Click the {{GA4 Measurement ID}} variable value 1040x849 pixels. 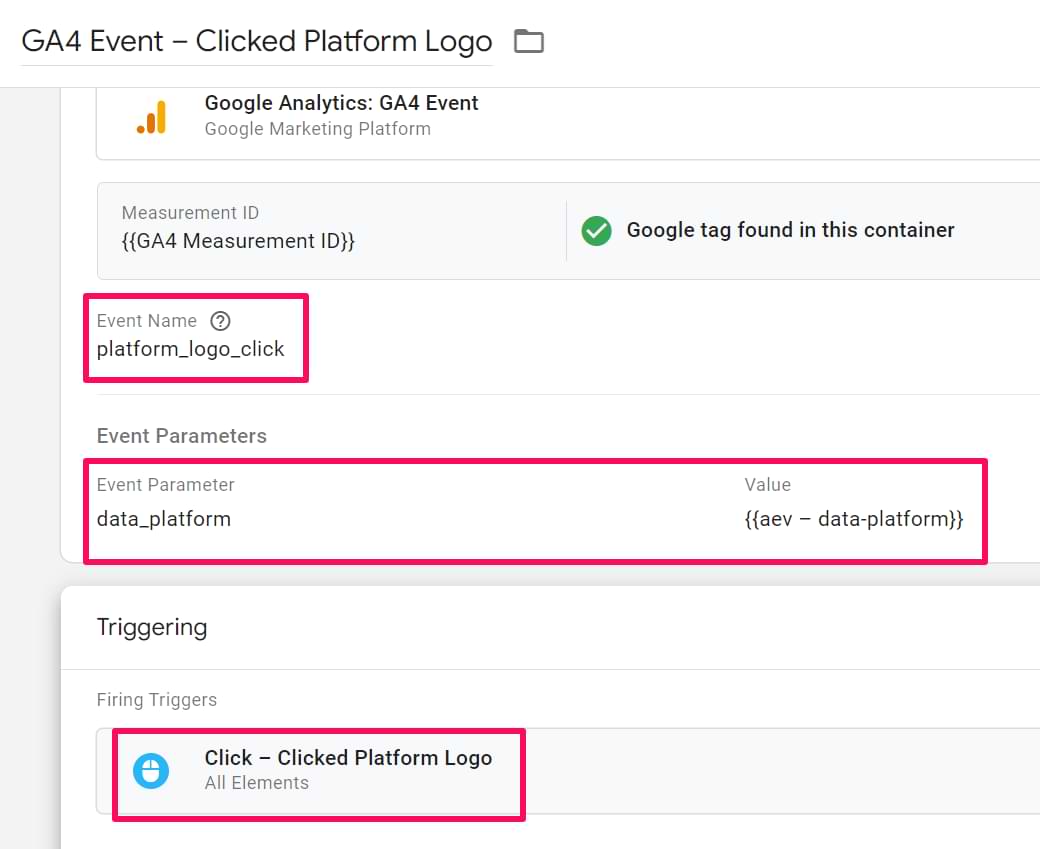[x=238, y=241]
